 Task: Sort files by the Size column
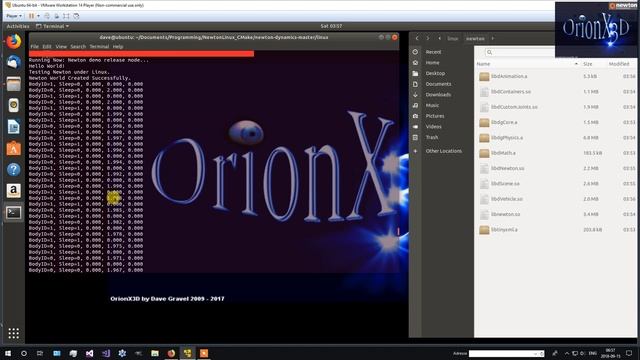click(588, 64)
